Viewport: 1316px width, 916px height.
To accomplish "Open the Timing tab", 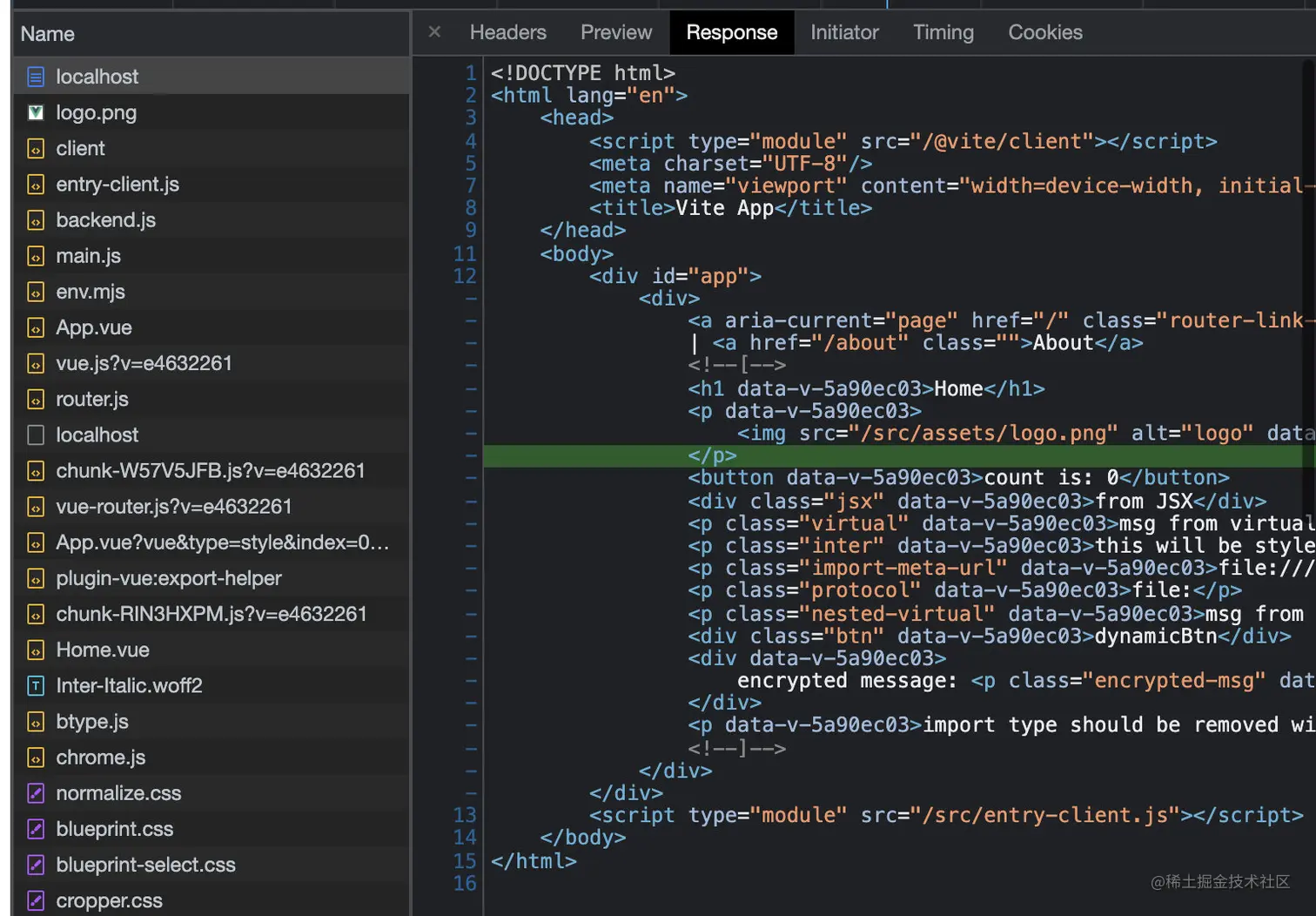I will click(x=943, y=32).
